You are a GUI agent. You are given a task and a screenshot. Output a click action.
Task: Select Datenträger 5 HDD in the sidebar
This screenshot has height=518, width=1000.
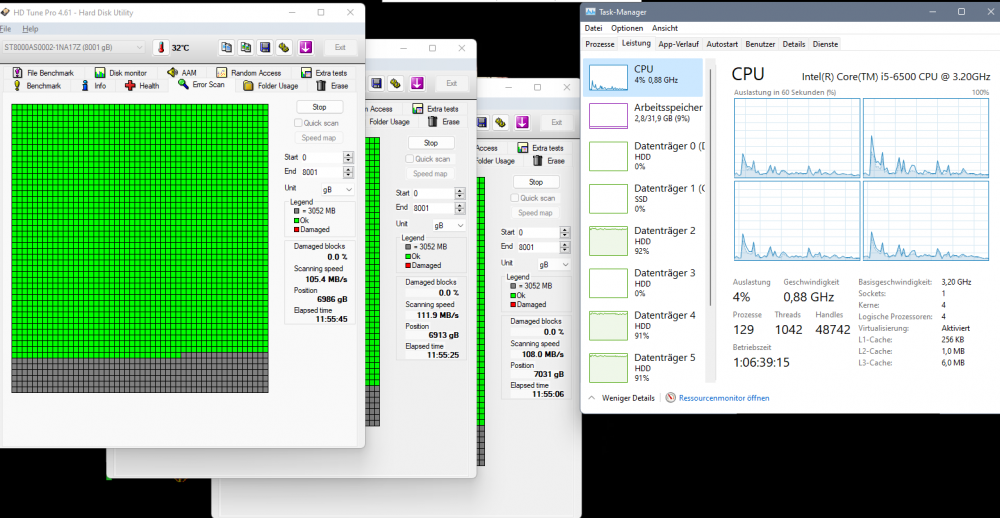(x=643, y=367)
